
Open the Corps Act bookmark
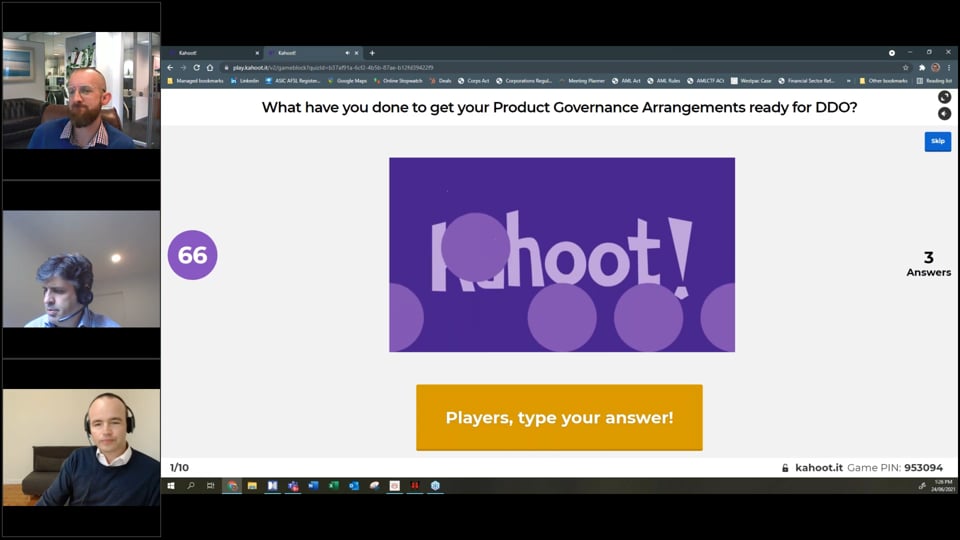(x=474, y=80)
